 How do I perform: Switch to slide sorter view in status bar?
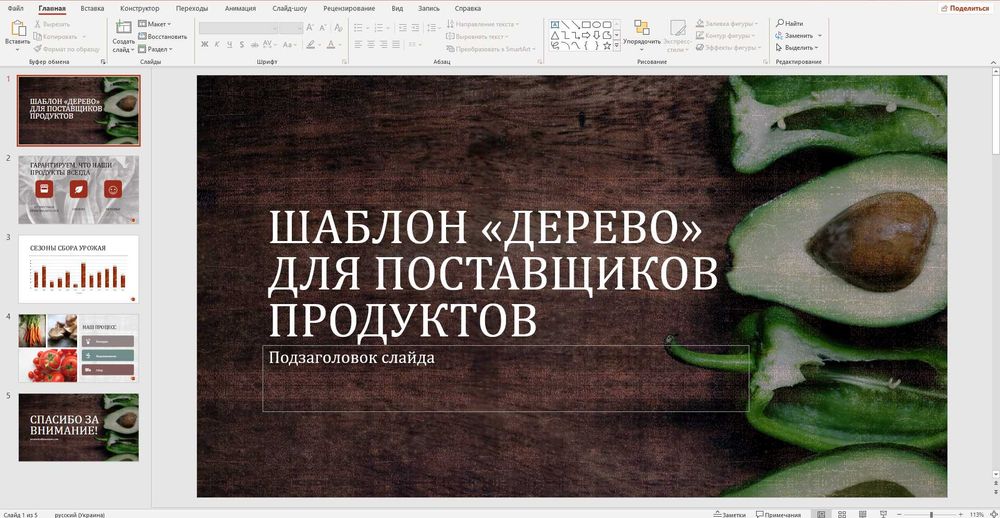point(842,514)
